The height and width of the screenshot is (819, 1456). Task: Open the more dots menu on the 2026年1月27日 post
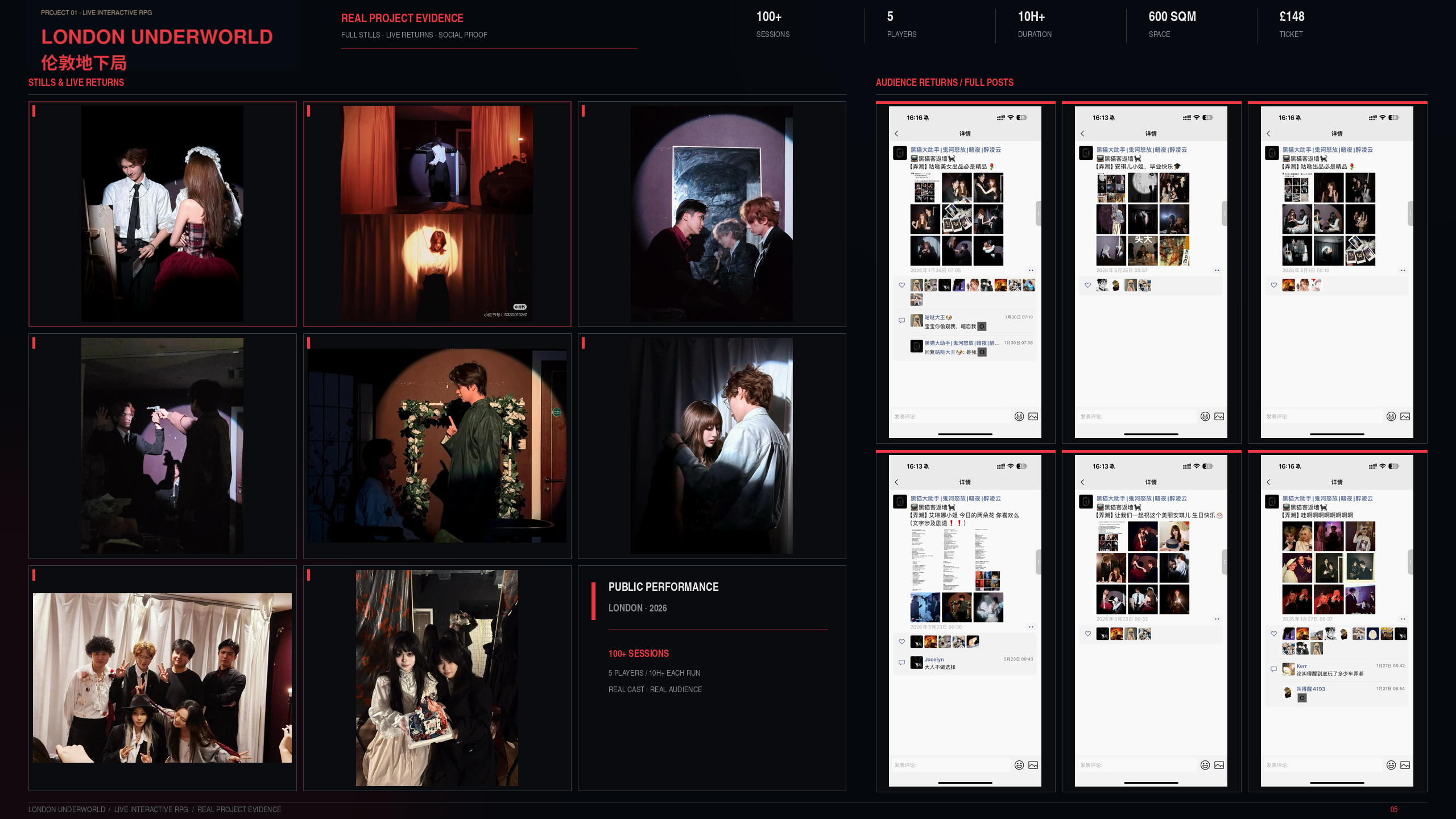click(x=1403, y=619)
